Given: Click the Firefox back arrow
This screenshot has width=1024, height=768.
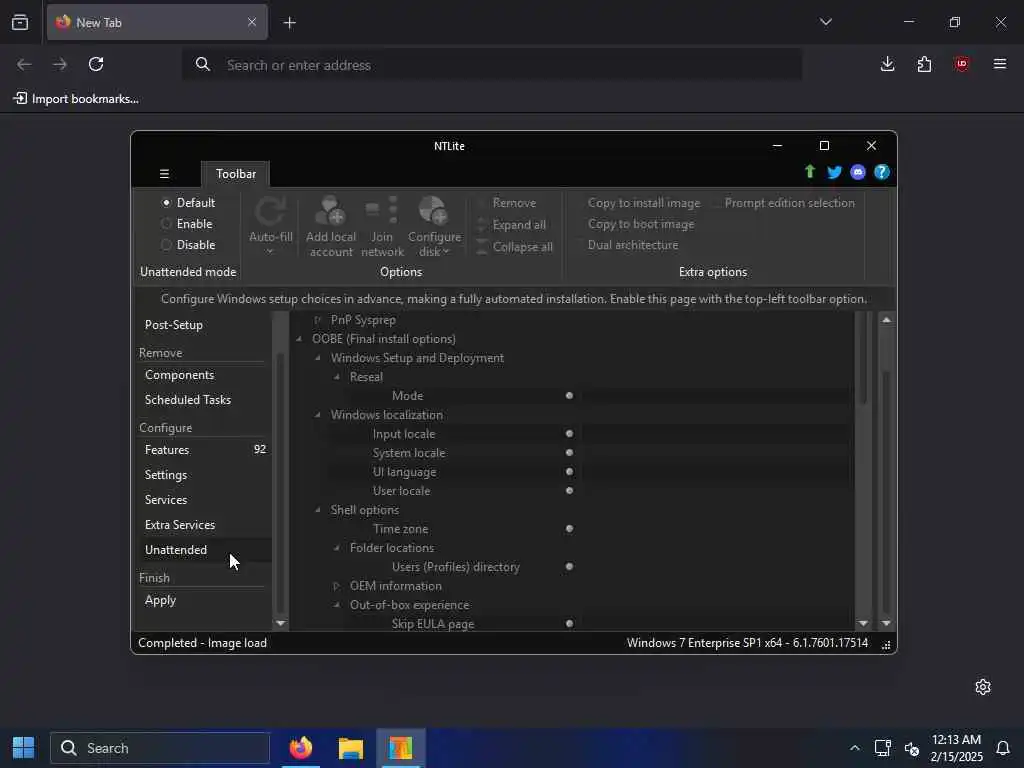Looking at the screenshot, I should tap(24, 64).
